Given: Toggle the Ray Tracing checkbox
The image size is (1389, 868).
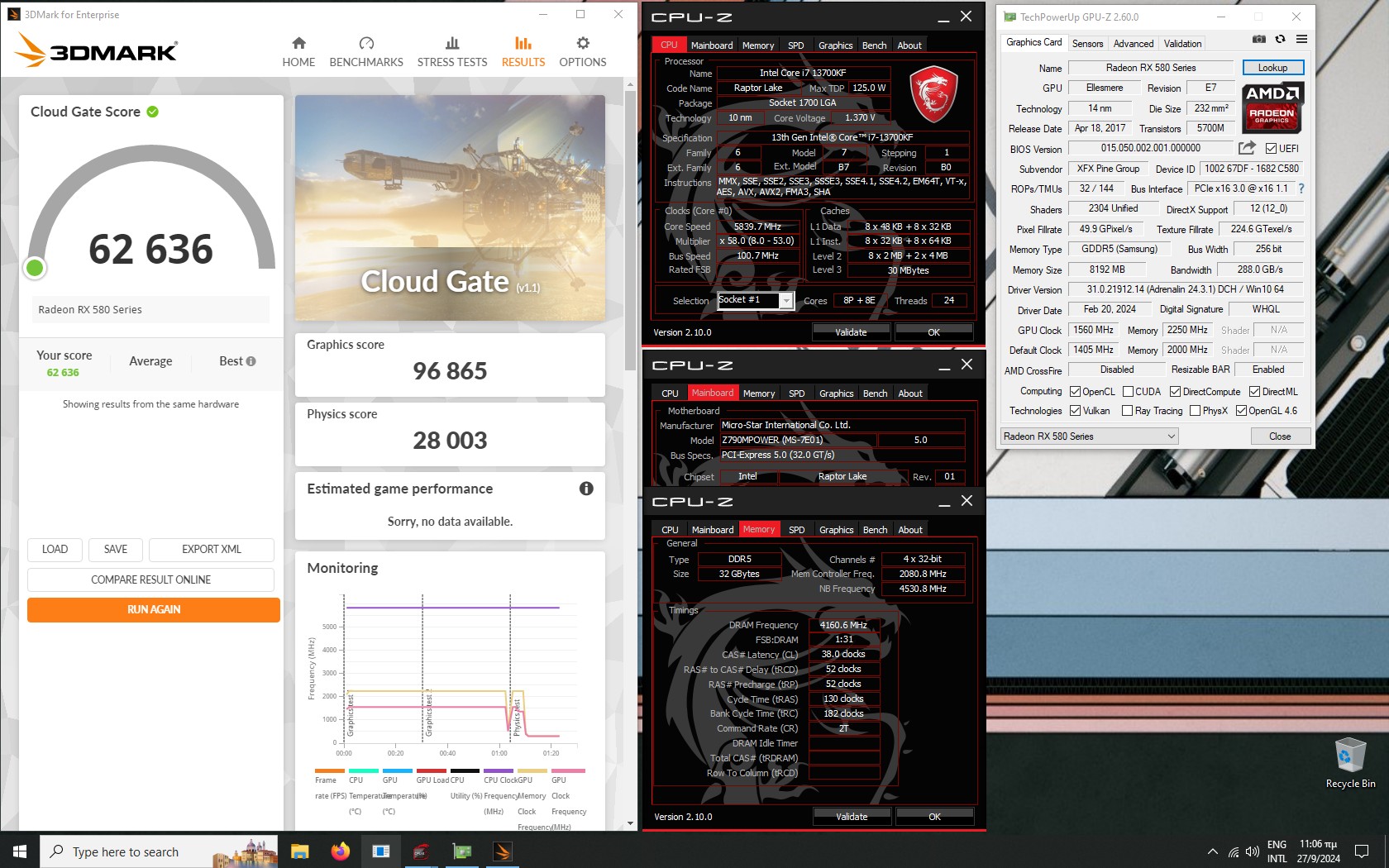Looking at the screenshot, I should click(1127, 411).
